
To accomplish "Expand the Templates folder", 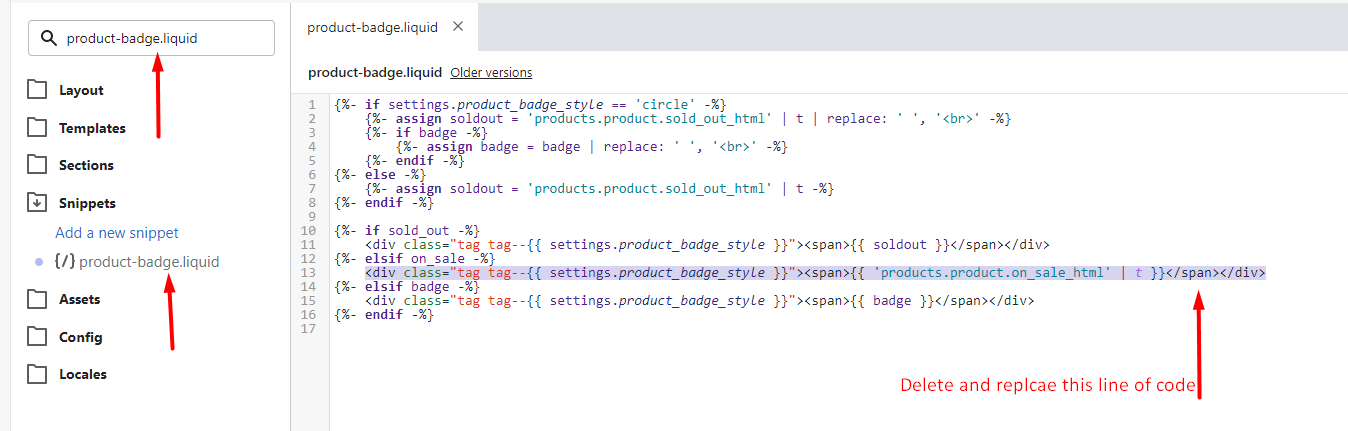I will tap(92, 128).
